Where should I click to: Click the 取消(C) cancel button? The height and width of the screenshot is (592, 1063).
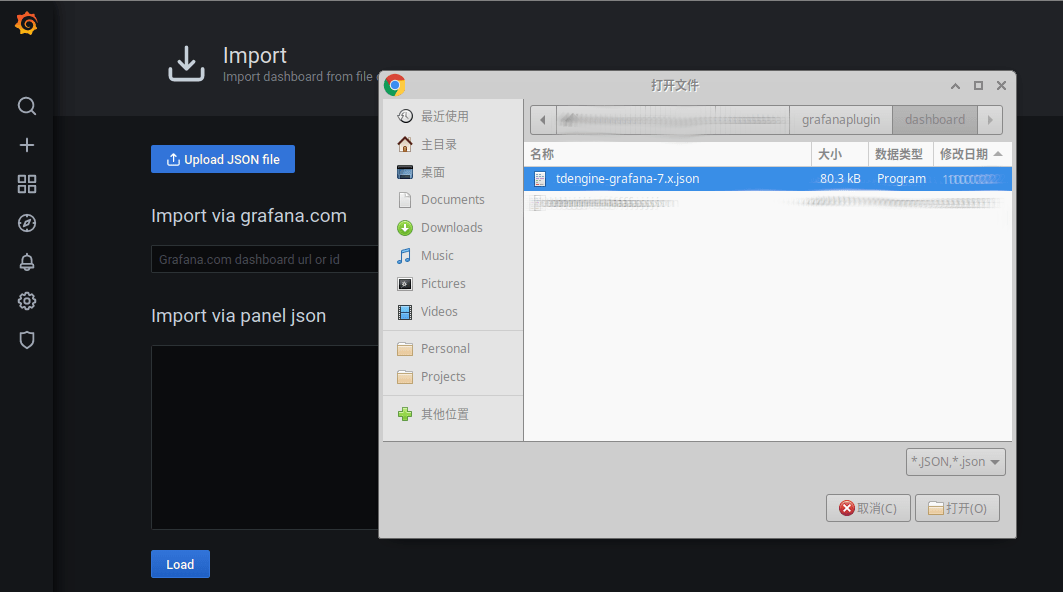pos(868,508)
